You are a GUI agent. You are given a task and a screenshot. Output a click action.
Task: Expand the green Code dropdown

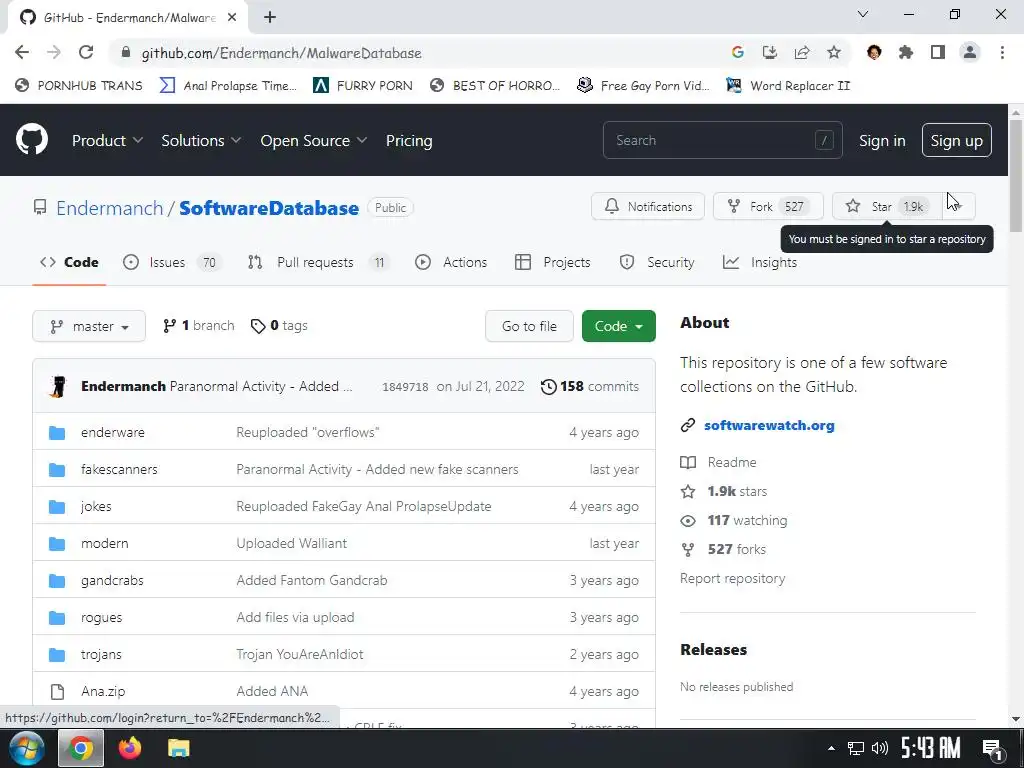click(618, 326)
